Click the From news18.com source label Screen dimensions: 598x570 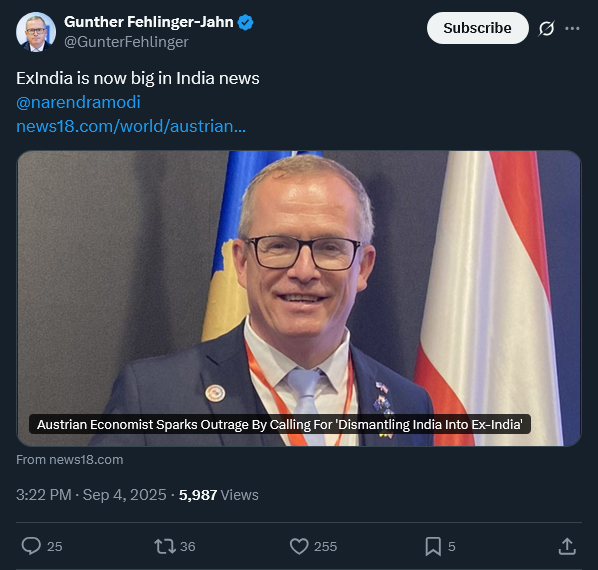(x=69, y=460)
